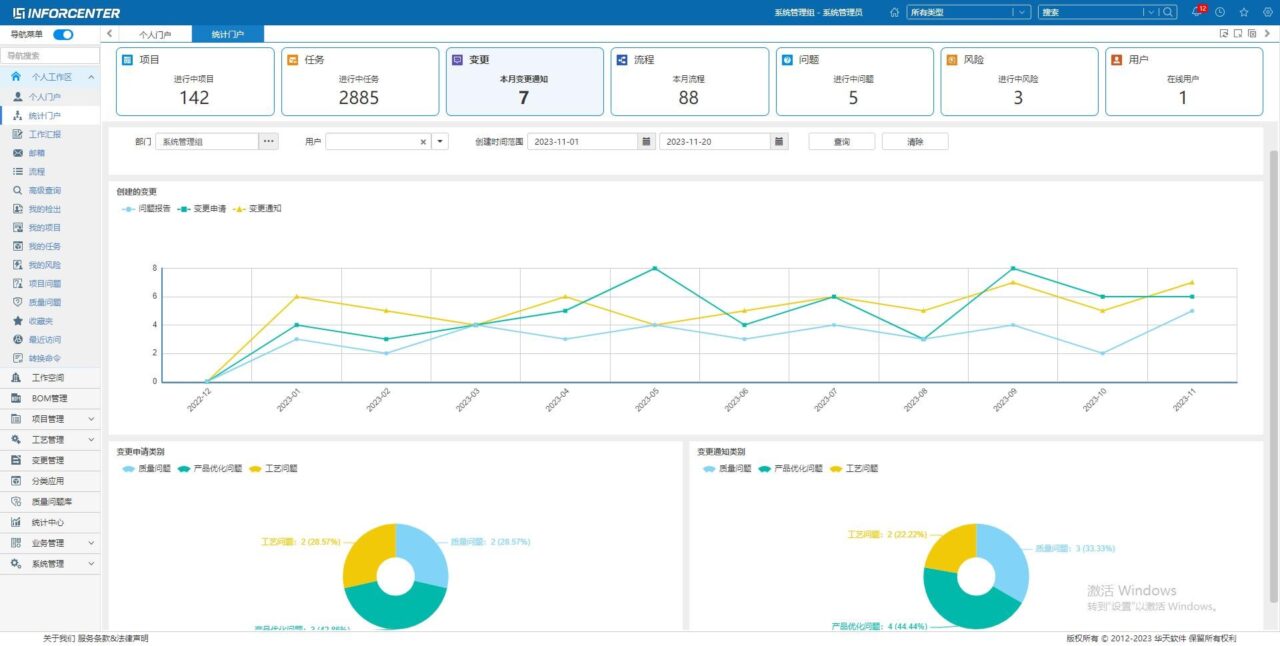Open the home icon in header
Image resolution: width=1280 pixels, height=646 pixels.
[x=894, y=13]
